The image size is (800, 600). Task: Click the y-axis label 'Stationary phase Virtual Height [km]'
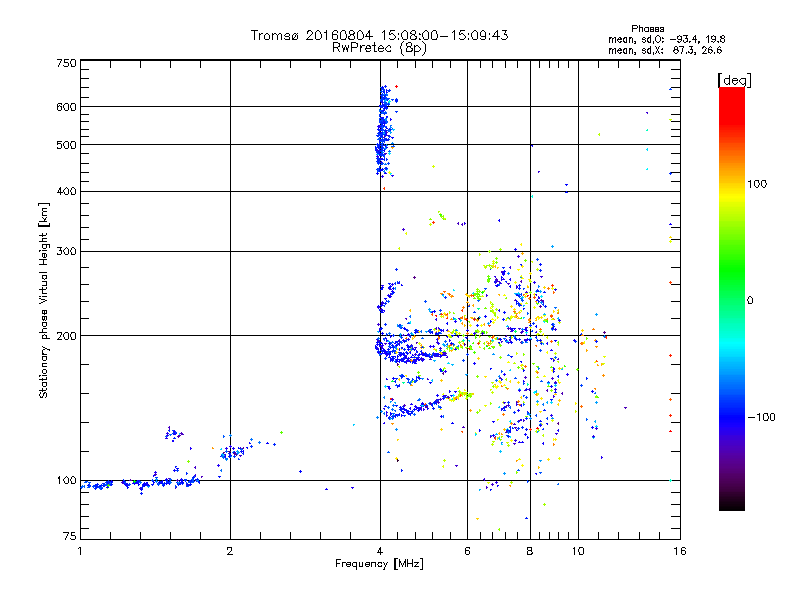coord(43,300)
